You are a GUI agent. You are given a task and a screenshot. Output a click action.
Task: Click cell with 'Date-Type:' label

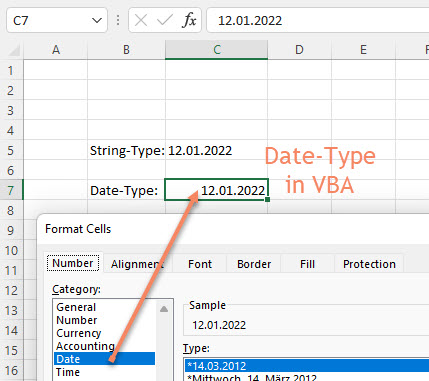click(x=127, y=190)
